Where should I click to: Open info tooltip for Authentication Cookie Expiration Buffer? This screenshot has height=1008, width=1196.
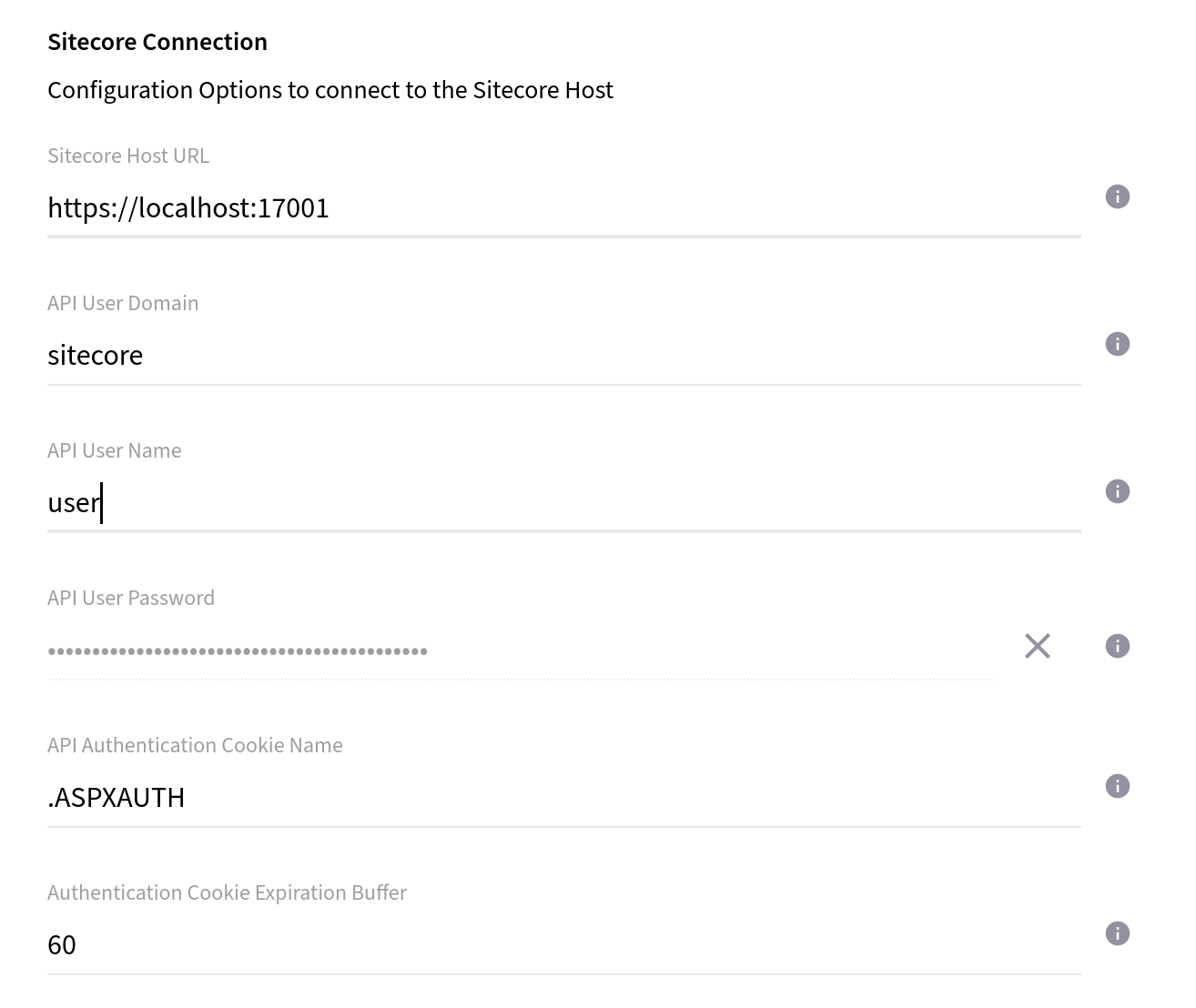[1117, 933]
